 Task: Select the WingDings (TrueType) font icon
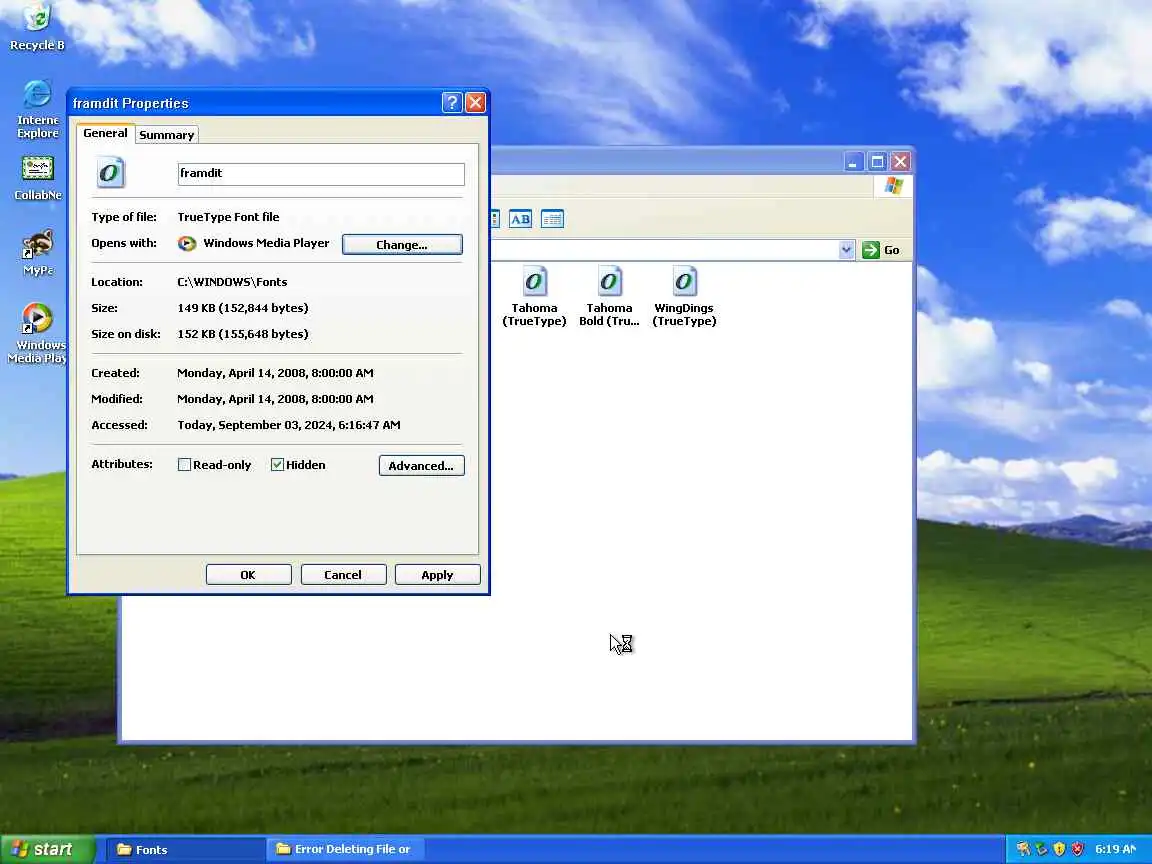click(x=684, y=282)
